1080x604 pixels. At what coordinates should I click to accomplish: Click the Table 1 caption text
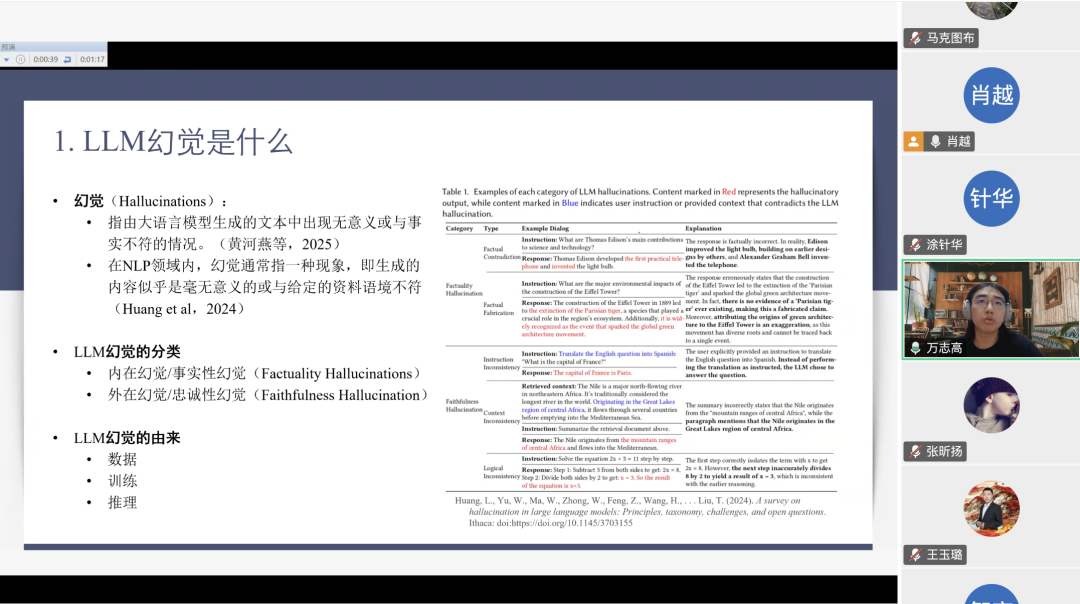pyautogui.click(x=640, y=202)
